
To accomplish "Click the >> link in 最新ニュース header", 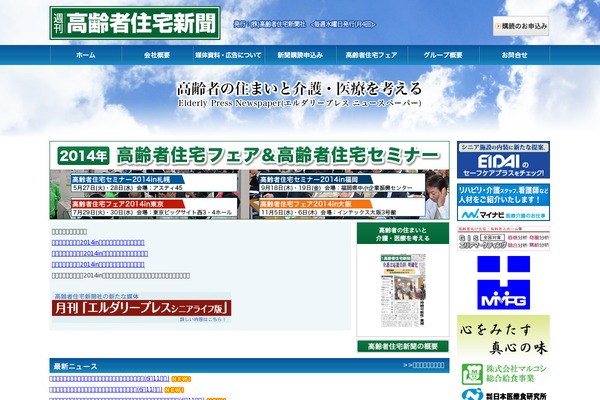I will (424, 365).
